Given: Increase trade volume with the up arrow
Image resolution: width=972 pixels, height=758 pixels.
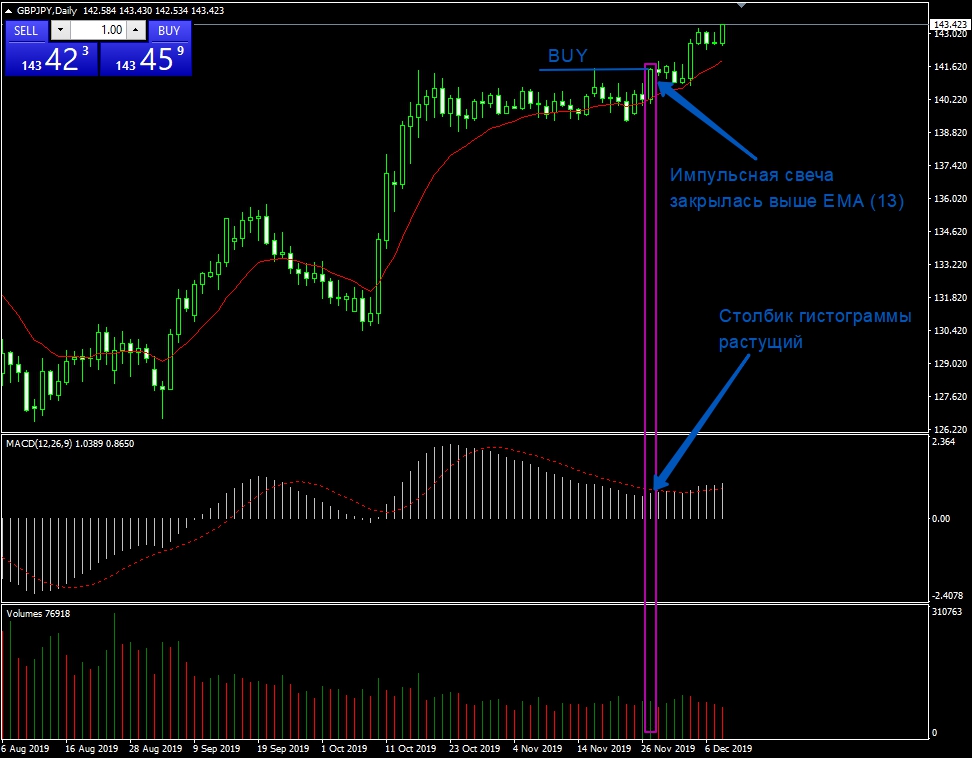Looking at the screenshot, I should [x=135, y=30].
